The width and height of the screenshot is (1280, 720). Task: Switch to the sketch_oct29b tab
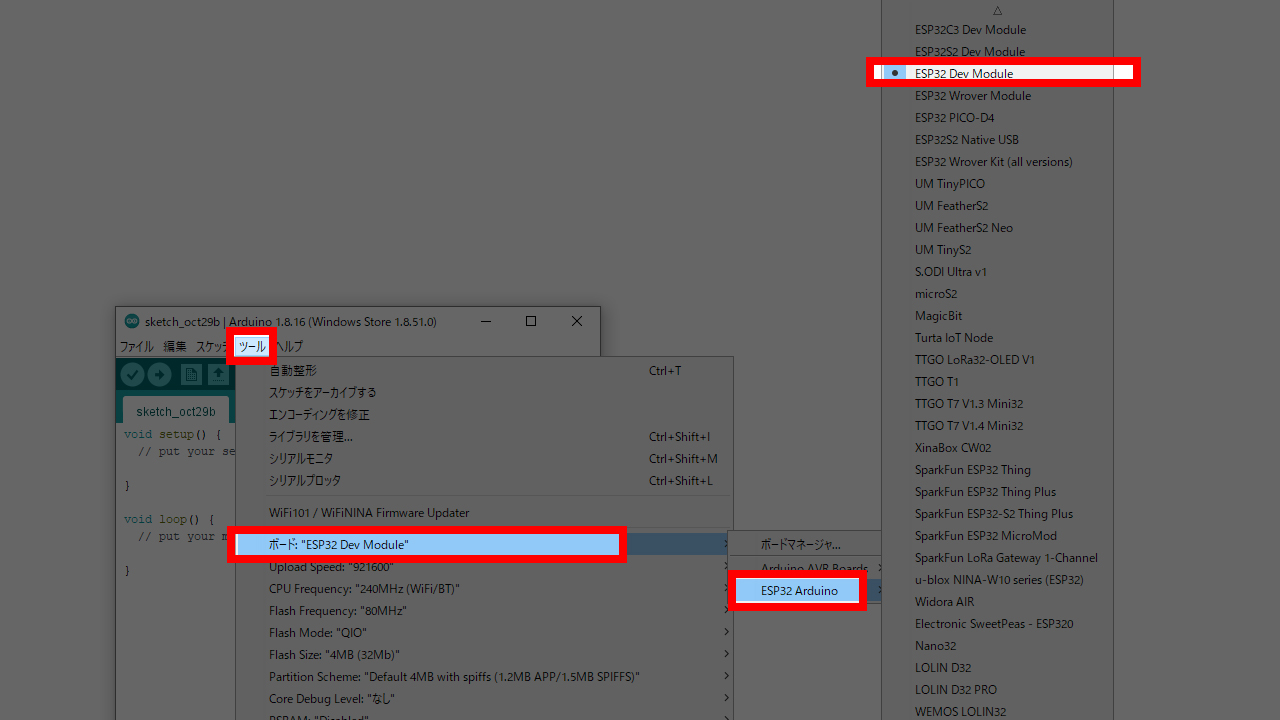pos(176,411)
